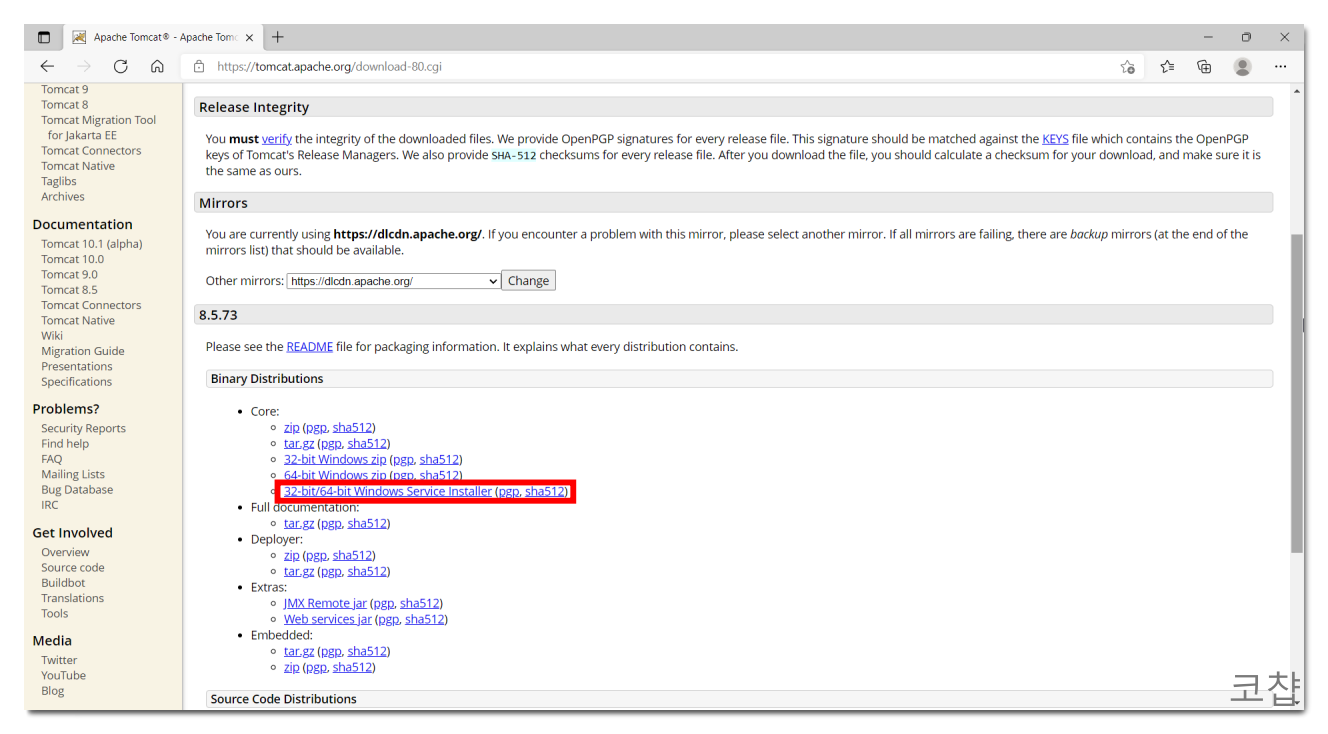The height and width of the screenshot is (734, 1328).
Task: Open the KEYS file link
Action: (1055, 139)
